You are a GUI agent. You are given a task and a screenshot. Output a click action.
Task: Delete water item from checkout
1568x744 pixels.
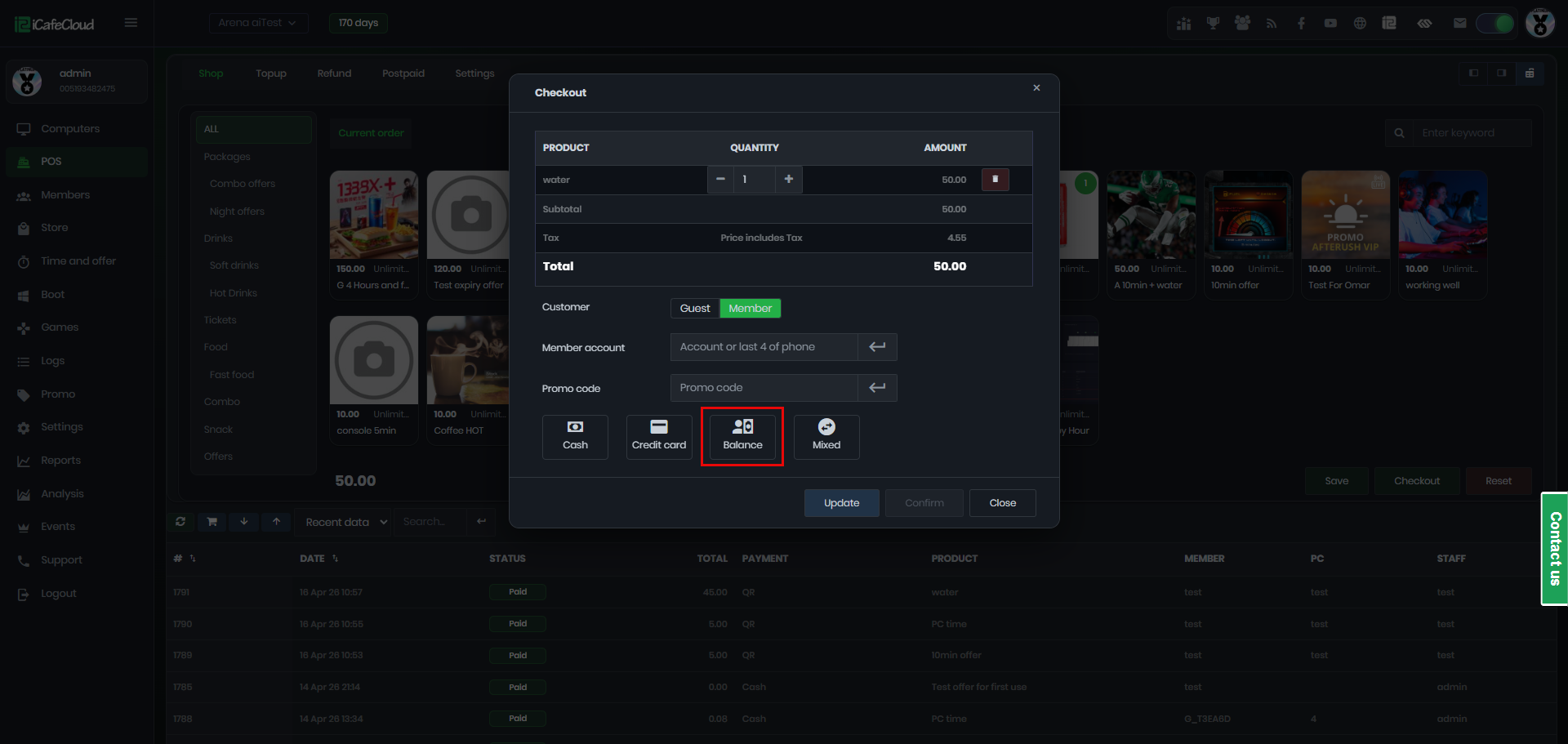pos(995,180)
